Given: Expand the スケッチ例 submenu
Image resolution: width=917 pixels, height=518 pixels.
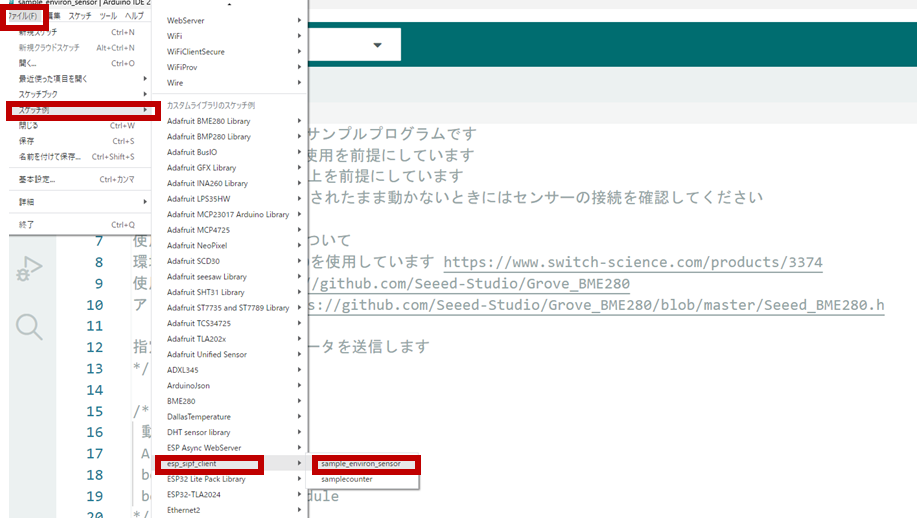Looking at the screenshot, I should click(x=81, y=110).
